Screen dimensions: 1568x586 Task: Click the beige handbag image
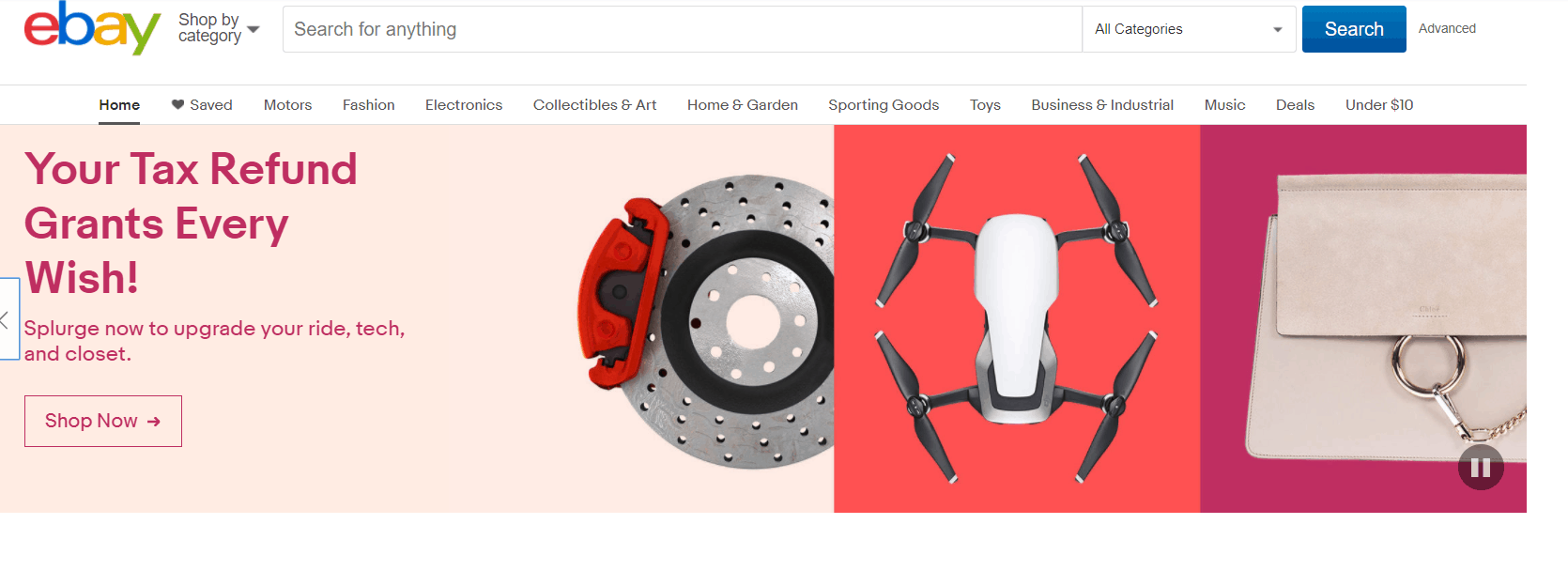[x=1386, y=317]
